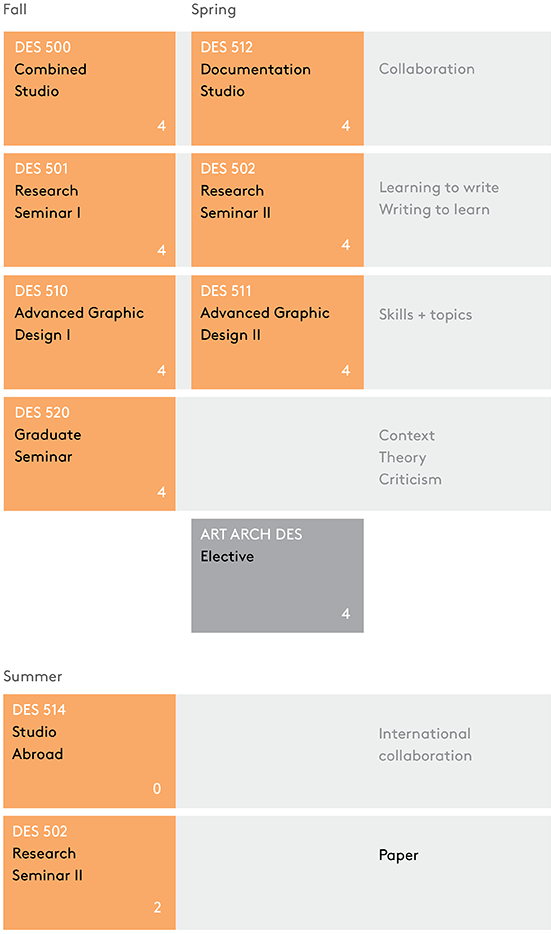Select the DES 500 Combined Studio block
Screen dimensions: 551x934
89,88
